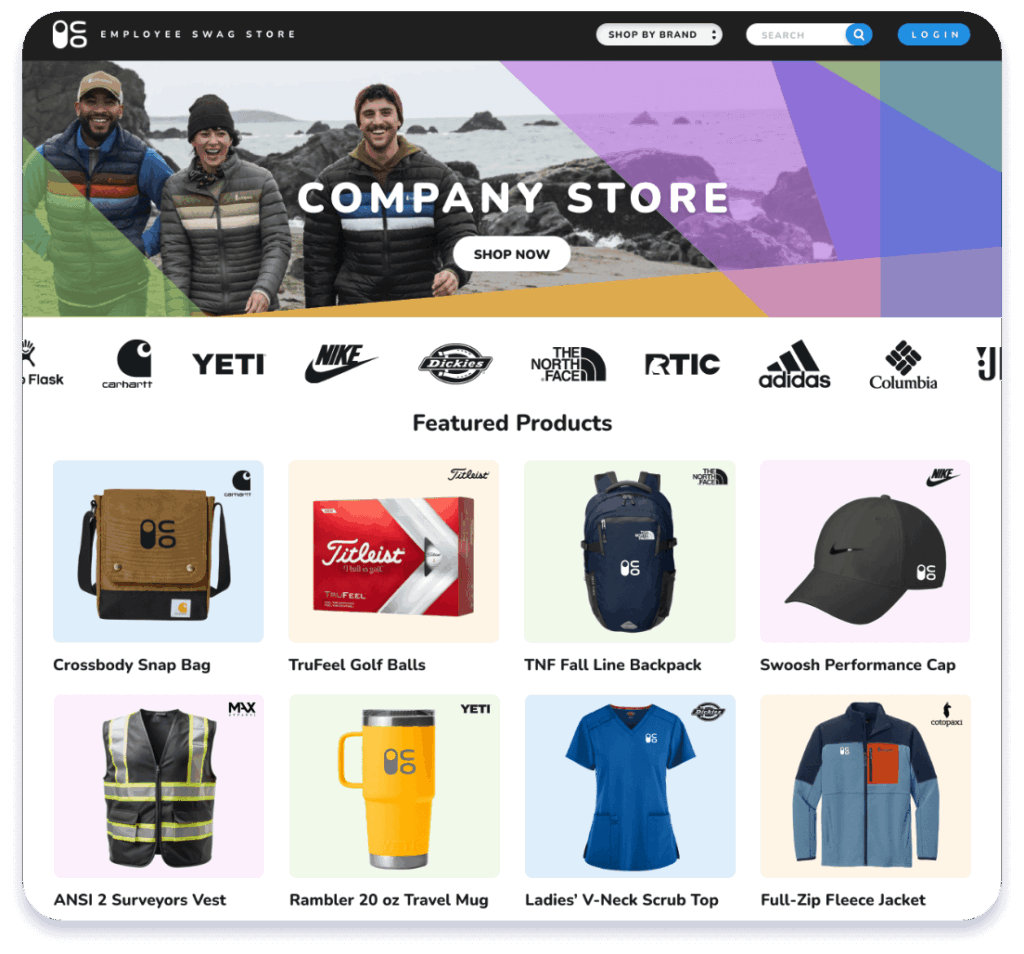View the TruFeel Golf Balls product image
1024x954 pixels.
pos(394,551)
